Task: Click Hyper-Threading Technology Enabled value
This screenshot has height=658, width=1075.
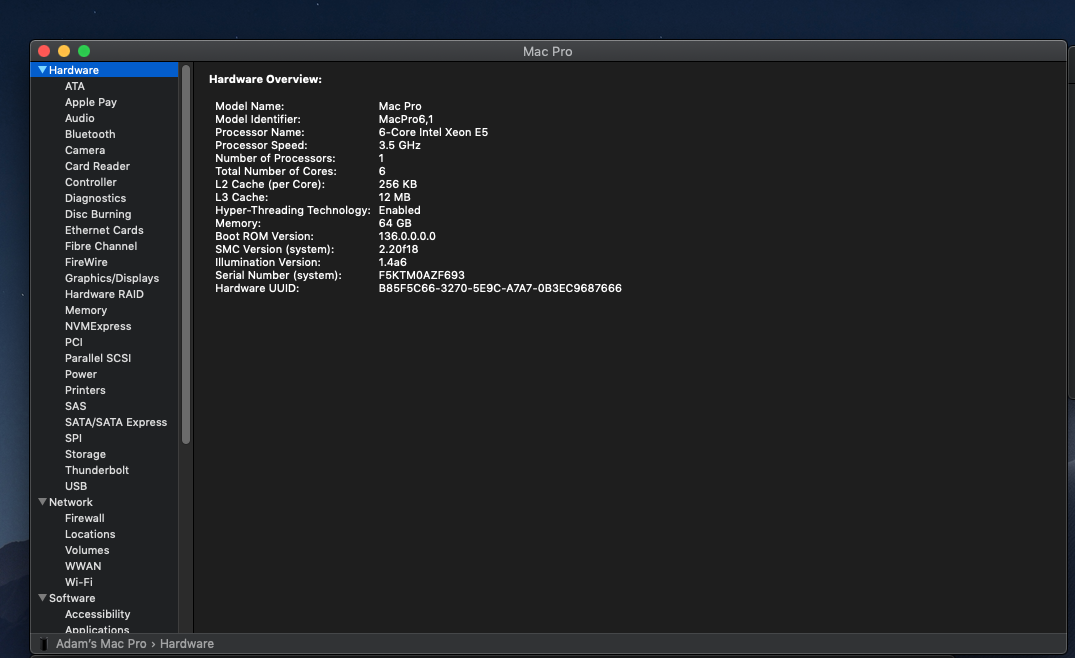Action: [x=400, y=210]
